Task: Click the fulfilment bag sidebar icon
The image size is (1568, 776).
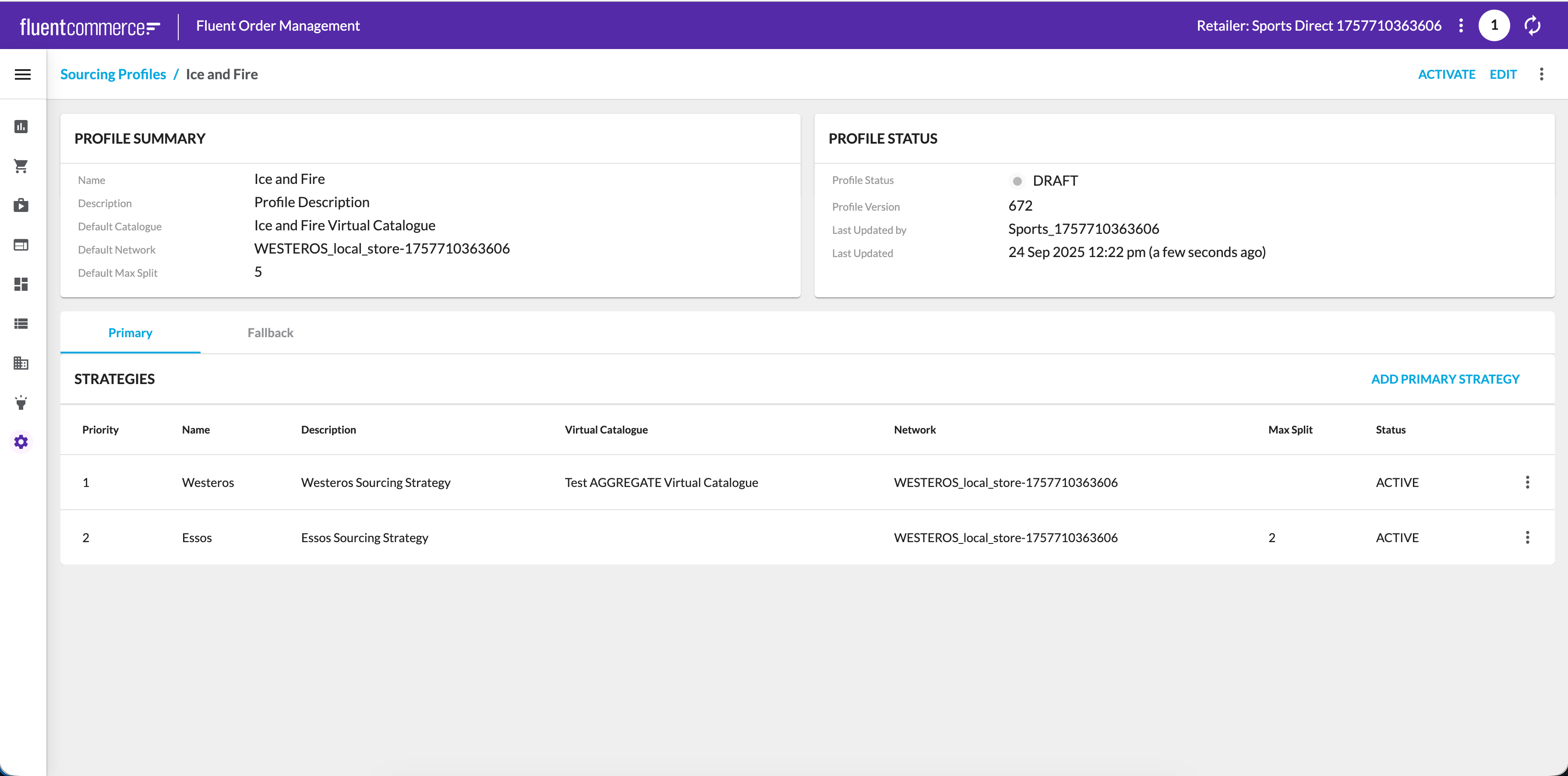Action: point(21,206)
